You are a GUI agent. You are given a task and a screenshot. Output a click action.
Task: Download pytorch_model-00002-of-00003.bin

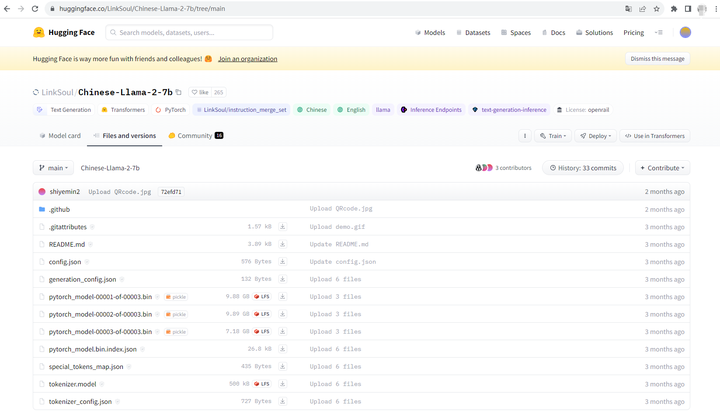point(282,314)
